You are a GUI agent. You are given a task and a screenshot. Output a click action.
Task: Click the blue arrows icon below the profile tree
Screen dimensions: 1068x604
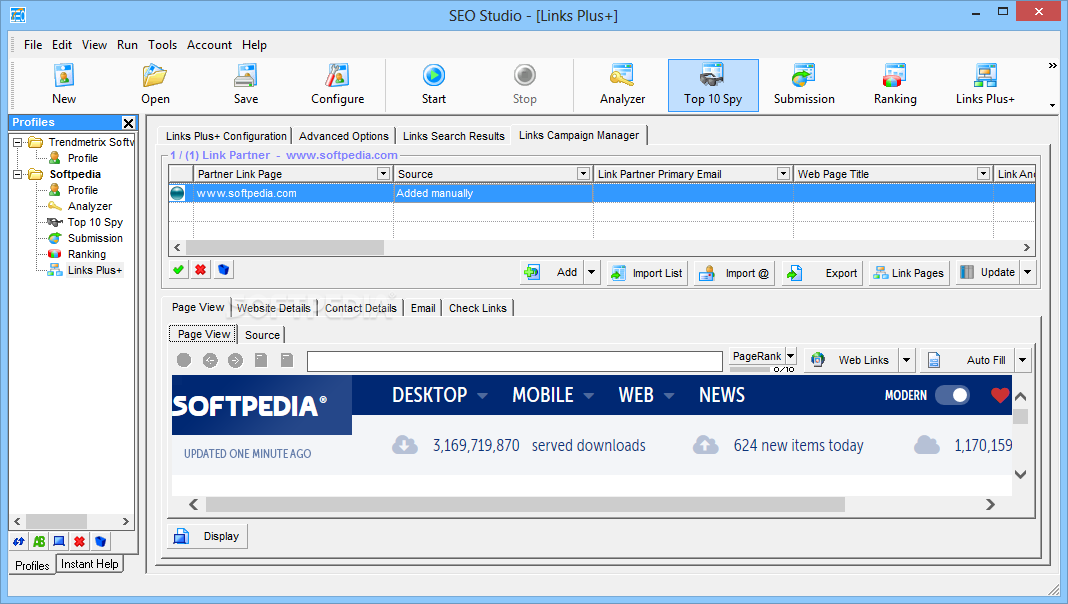tap(18, 541)
